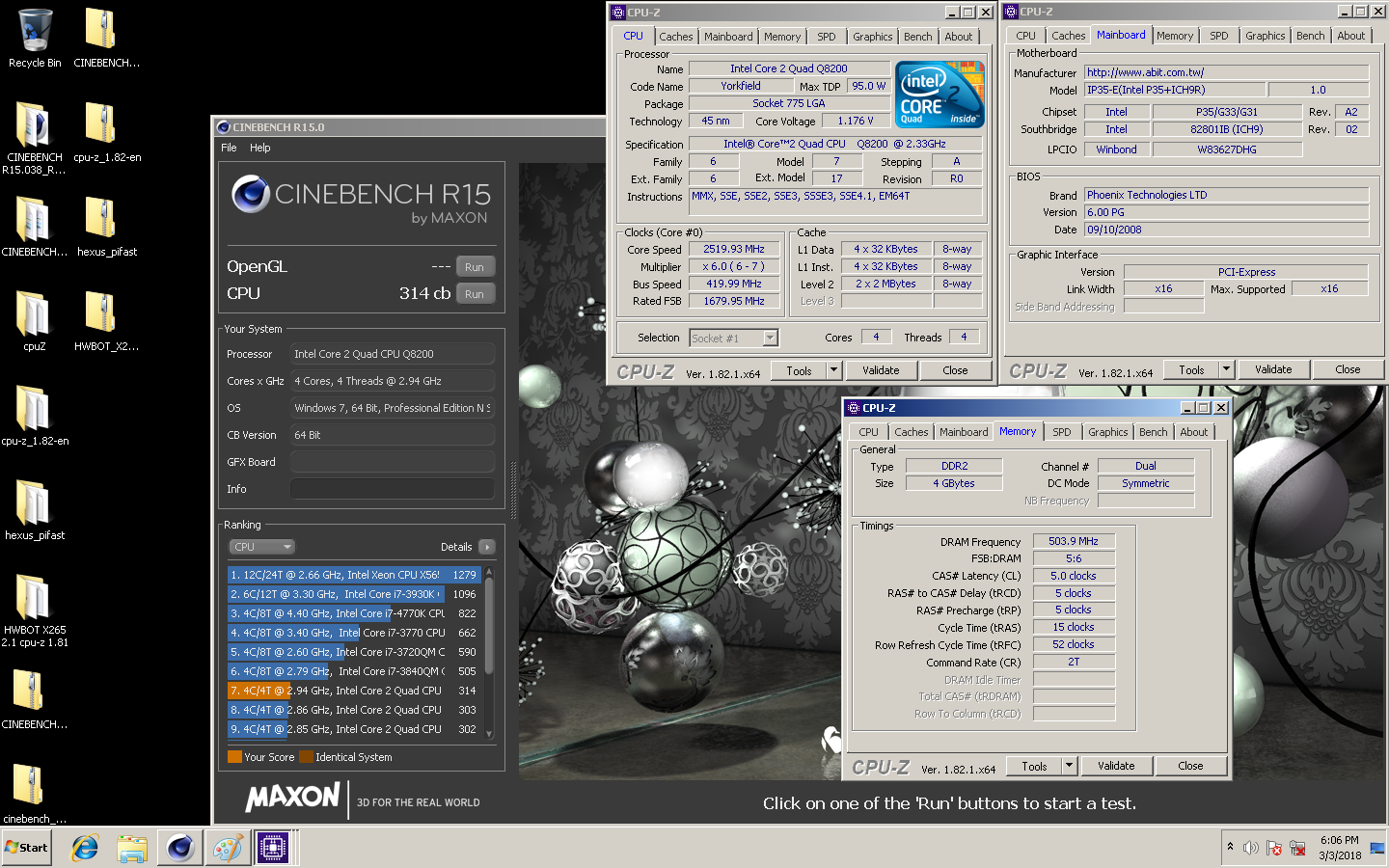
Task: Run the CPU benchmark
Action: (475, 294)
